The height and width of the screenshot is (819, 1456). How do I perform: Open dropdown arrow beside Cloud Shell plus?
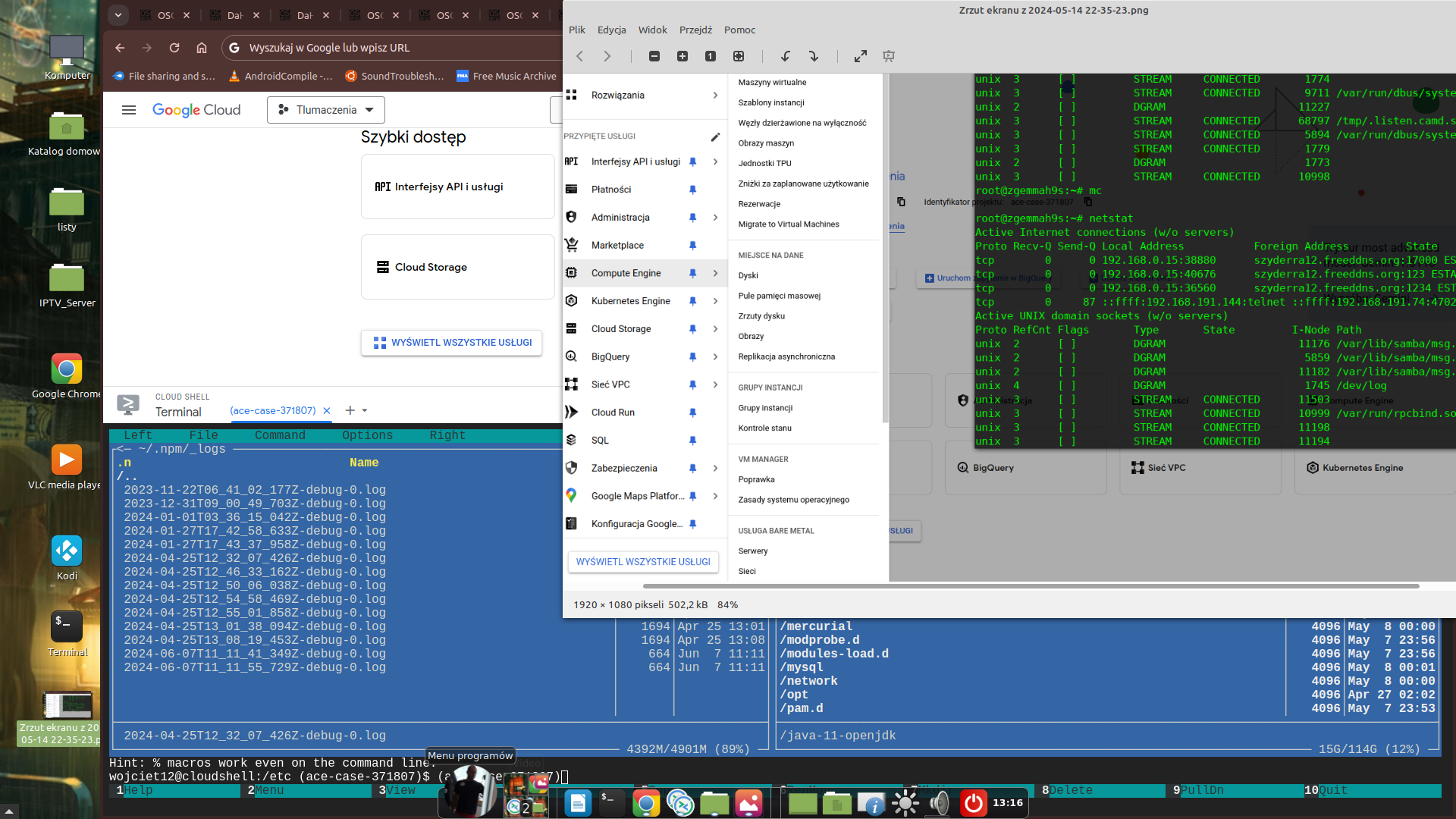[365, 410]
